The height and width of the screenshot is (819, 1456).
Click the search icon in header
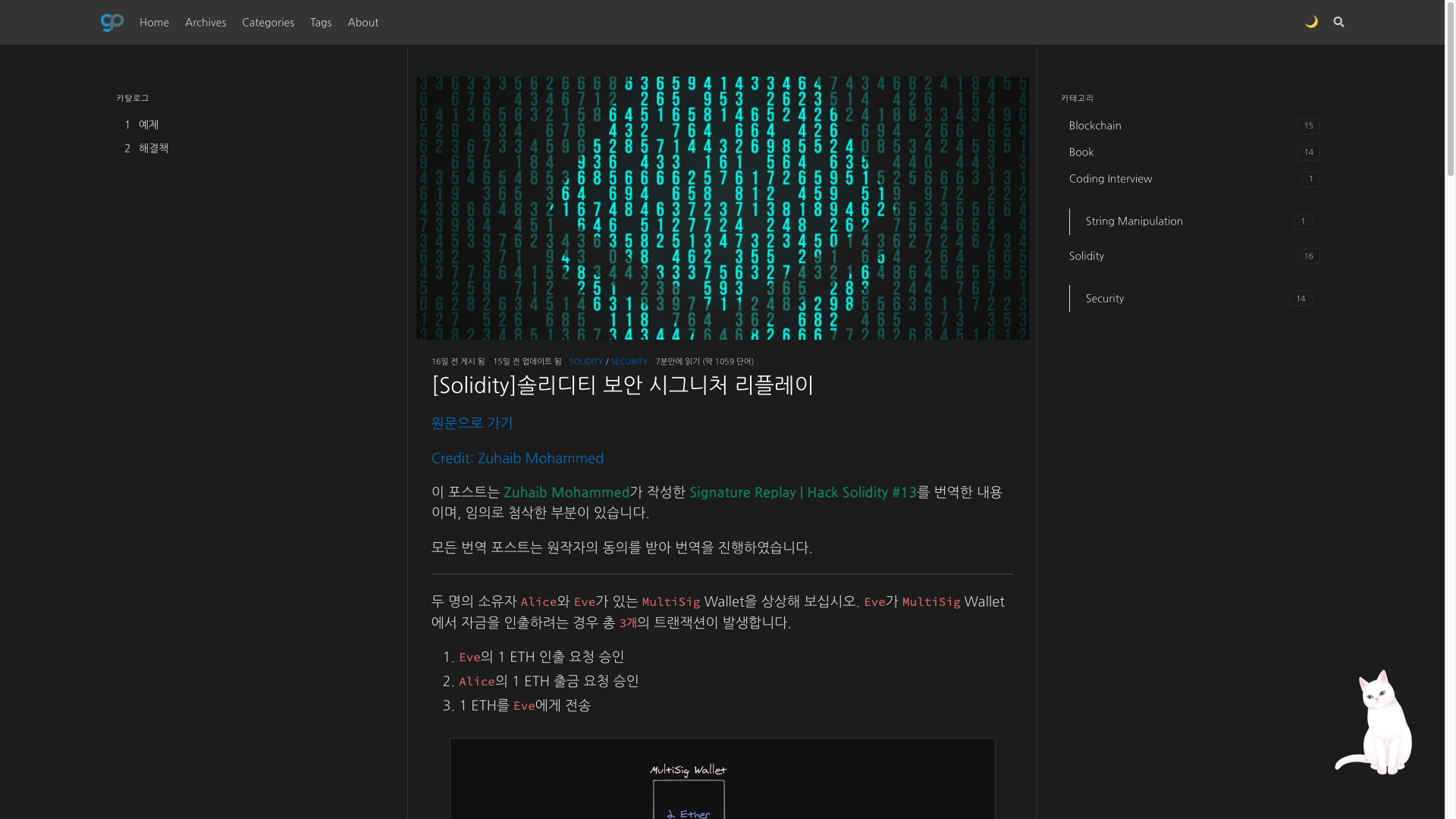(x=1338, y=21)
